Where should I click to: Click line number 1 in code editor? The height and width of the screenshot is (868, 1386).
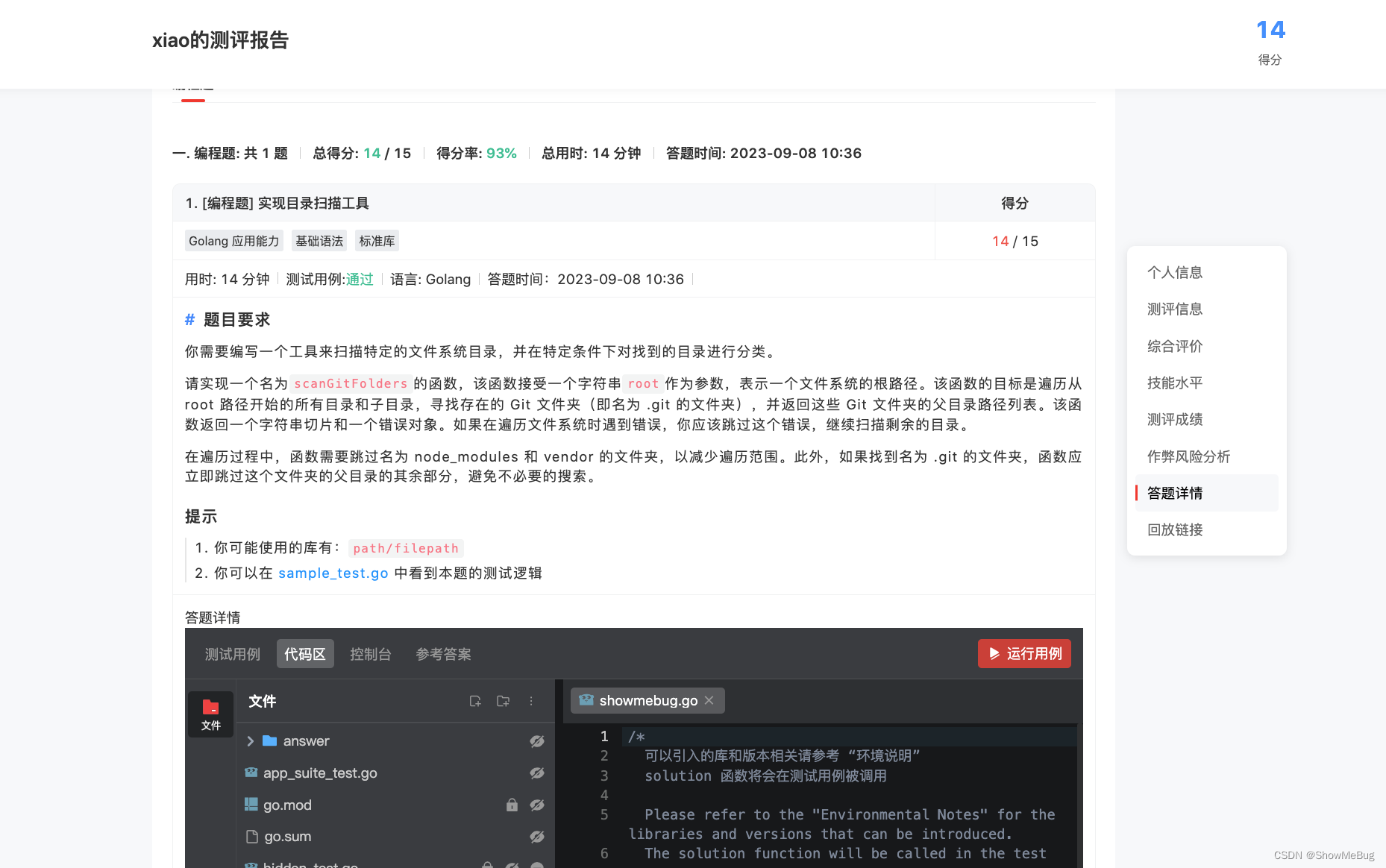click(604, 736)
